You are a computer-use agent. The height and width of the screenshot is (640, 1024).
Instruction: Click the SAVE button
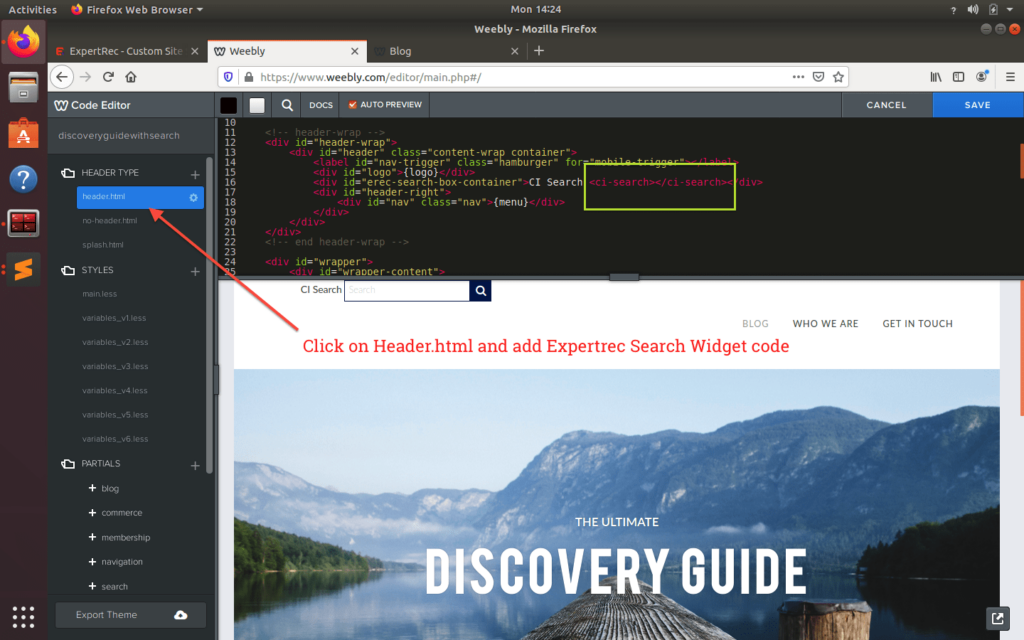click(977, 104)
